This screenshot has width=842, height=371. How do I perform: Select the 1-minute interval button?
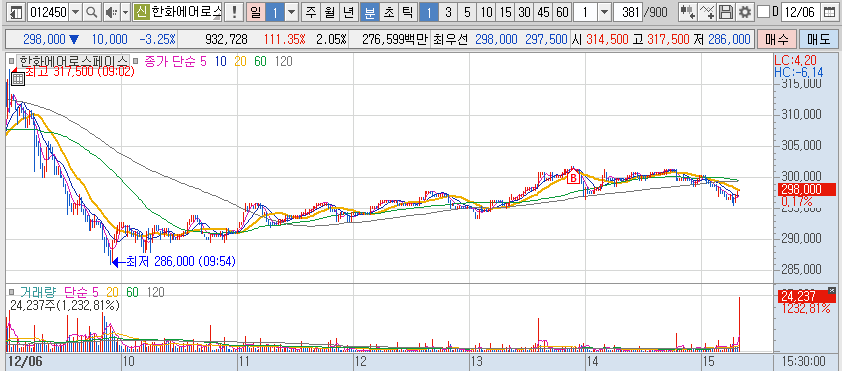429,12
